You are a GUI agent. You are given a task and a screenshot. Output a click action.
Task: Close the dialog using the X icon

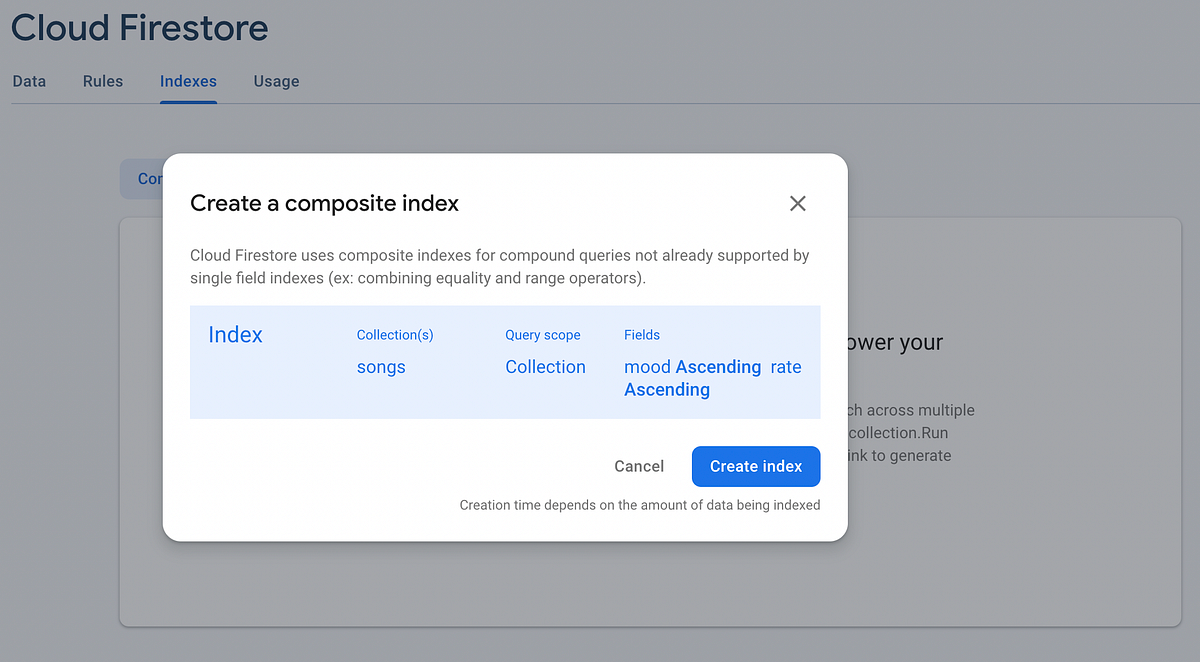click(797, 203)
